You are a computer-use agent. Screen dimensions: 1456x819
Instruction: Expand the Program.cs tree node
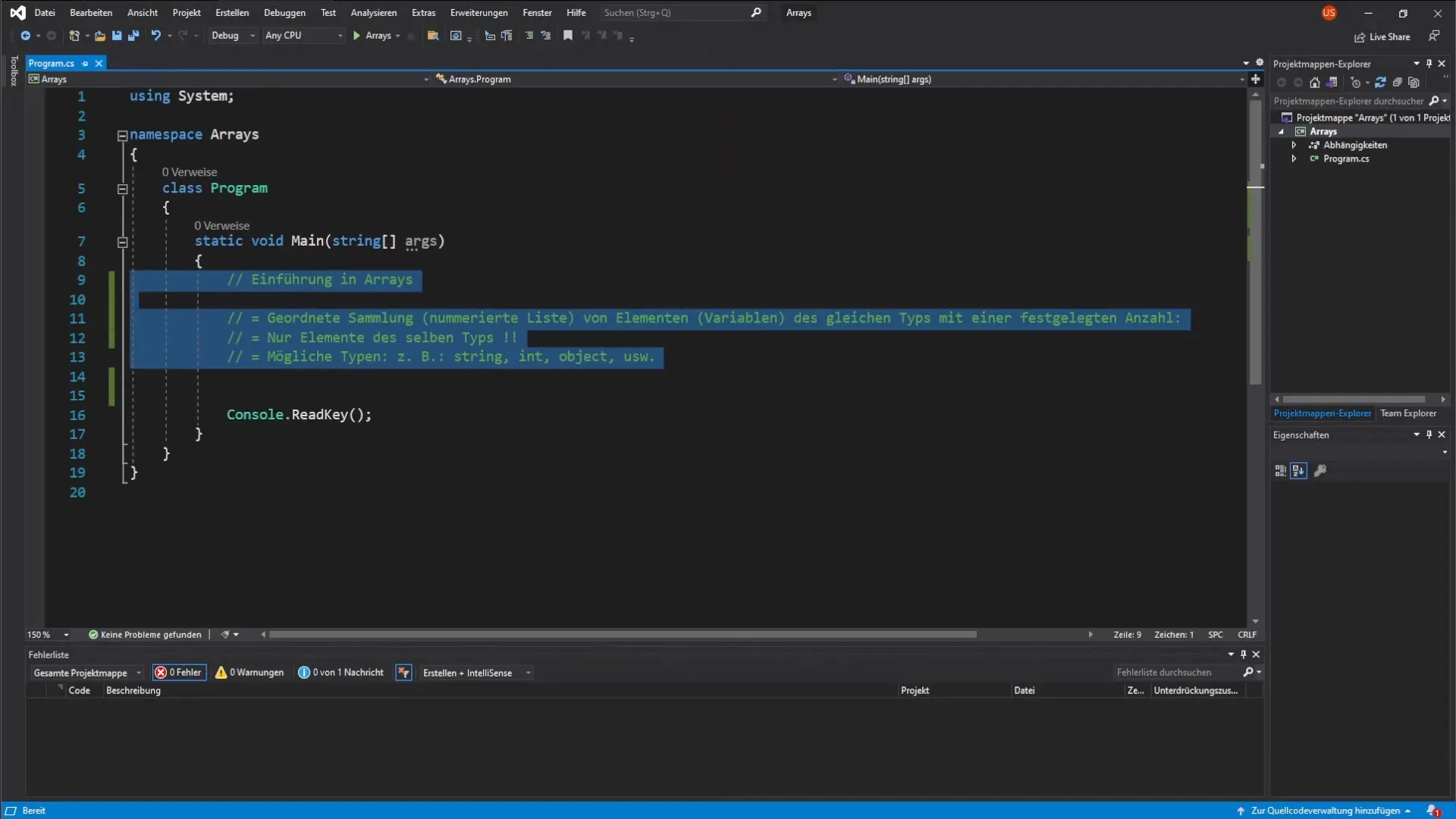[1294, 158]
